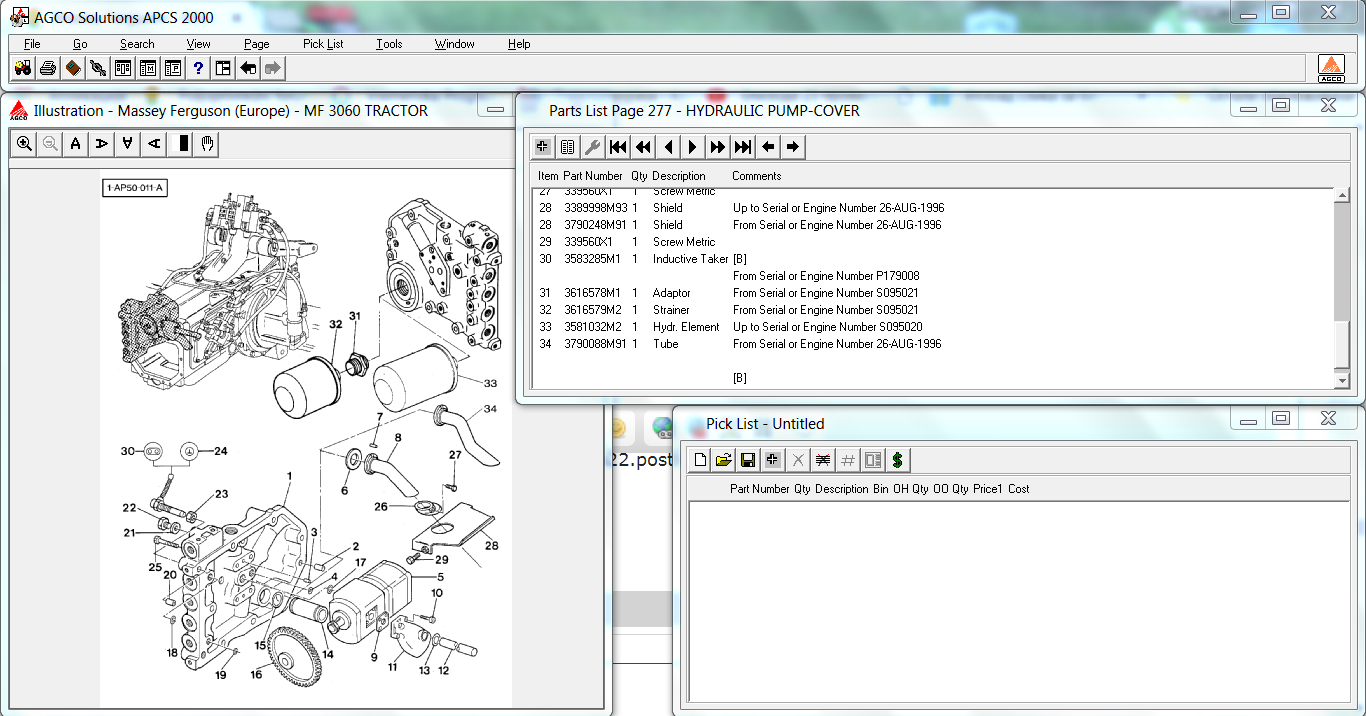
Task: Click the printer icon in main toolbar
Action: [47, 68]
